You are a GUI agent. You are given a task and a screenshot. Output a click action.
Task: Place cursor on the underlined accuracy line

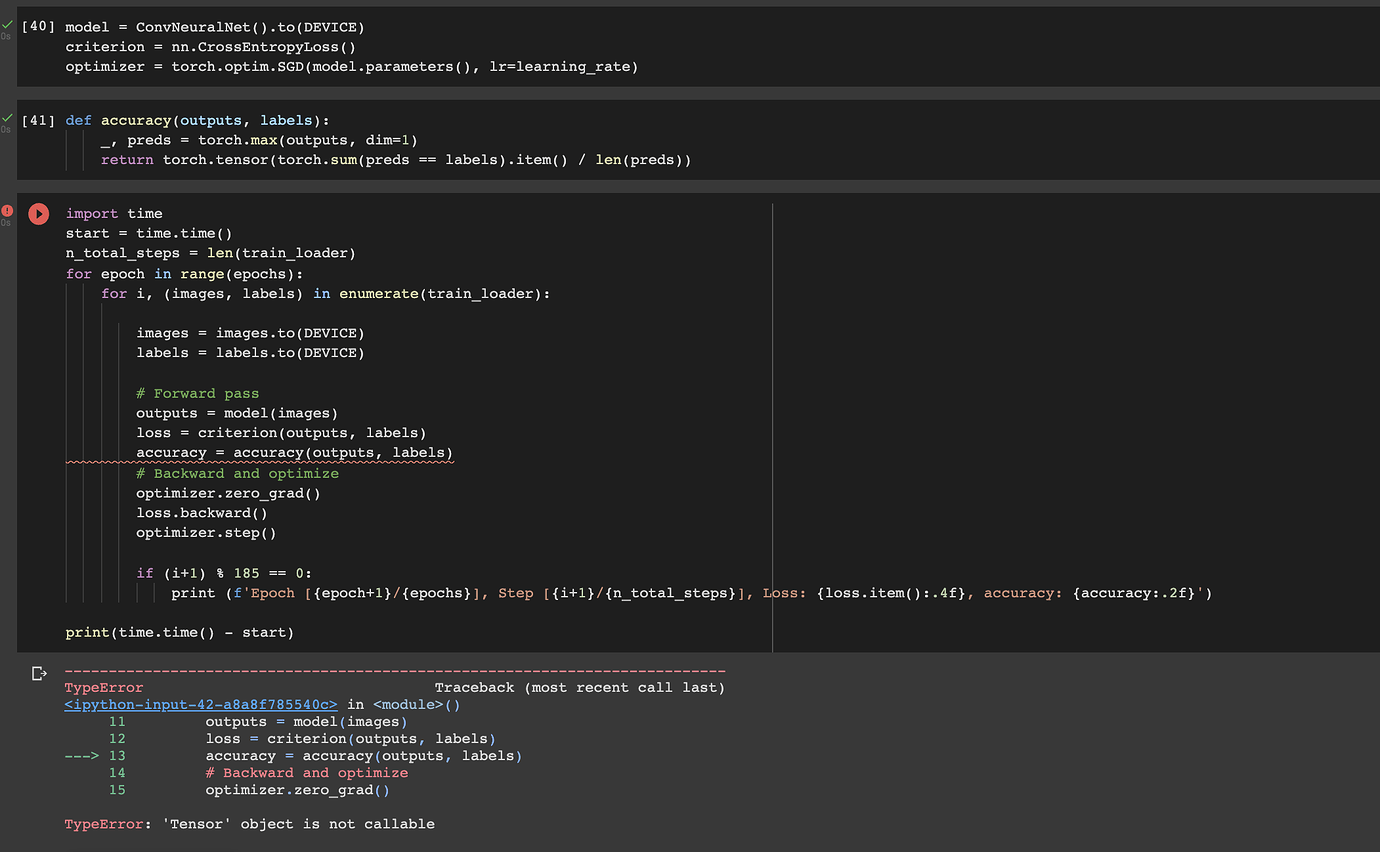[294, 453]
